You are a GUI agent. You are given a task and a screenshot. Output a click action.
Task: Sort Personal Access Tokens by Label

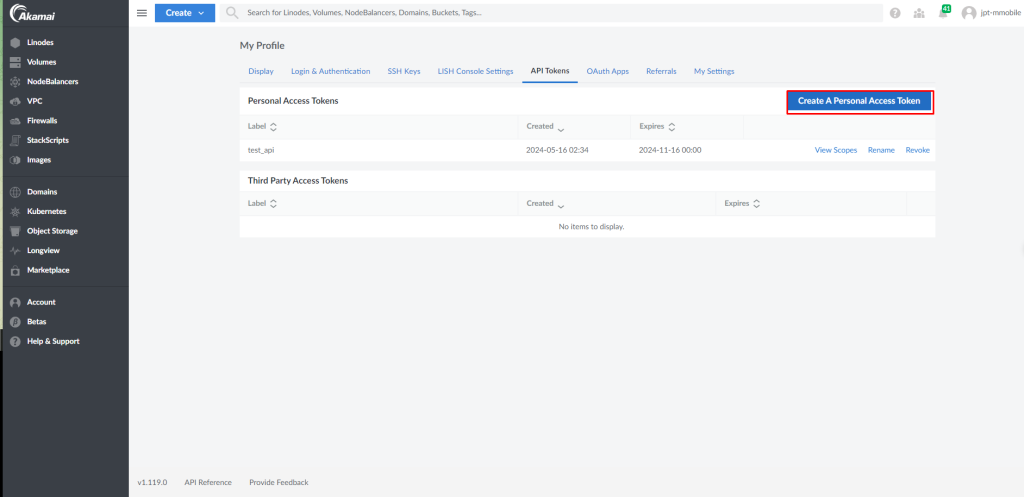[263, 126]
